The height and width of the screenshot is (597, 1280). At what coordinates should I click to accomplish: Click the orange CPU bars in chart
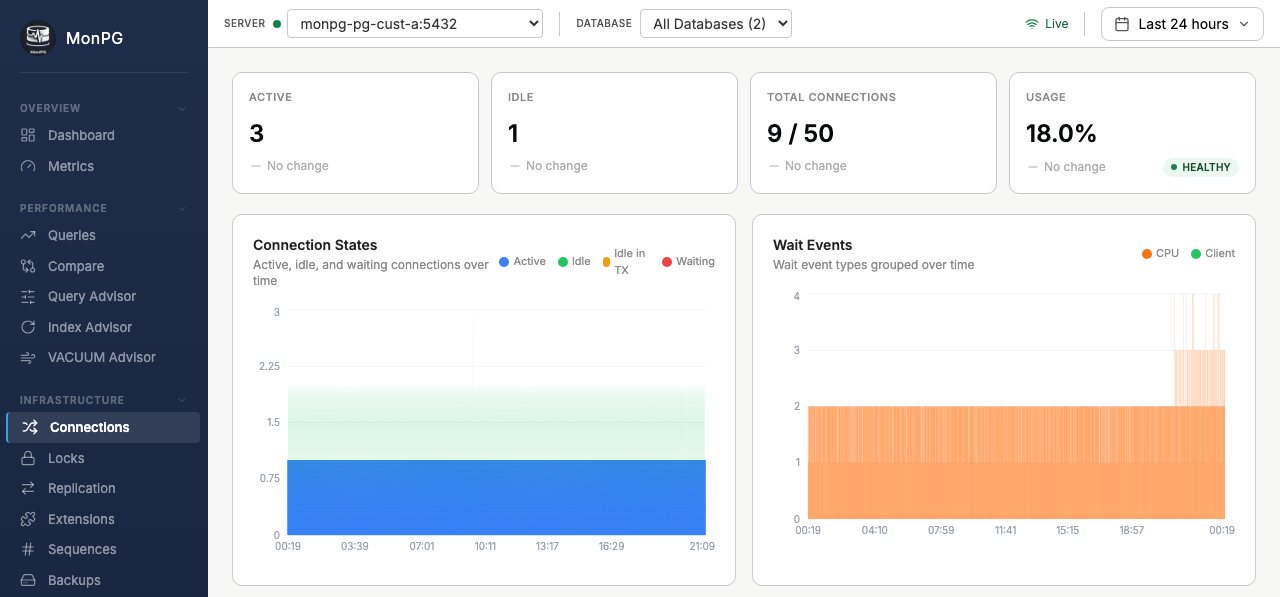point(1015,462)
